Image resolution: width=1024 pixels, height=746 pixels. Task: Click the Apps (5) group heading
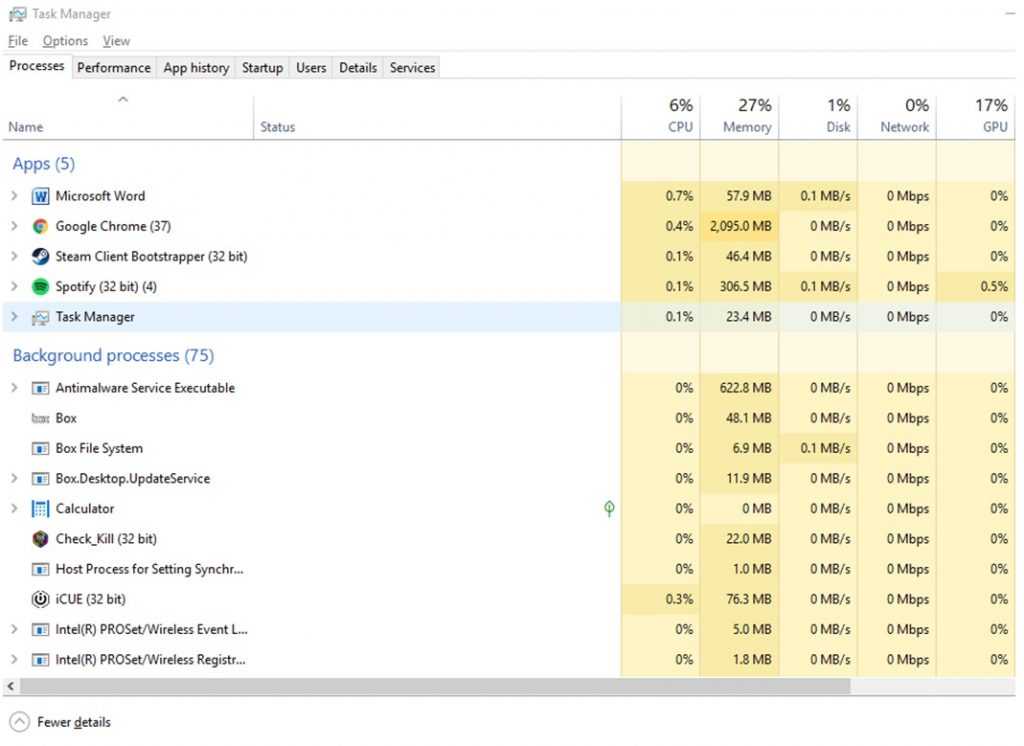[44, 163]
